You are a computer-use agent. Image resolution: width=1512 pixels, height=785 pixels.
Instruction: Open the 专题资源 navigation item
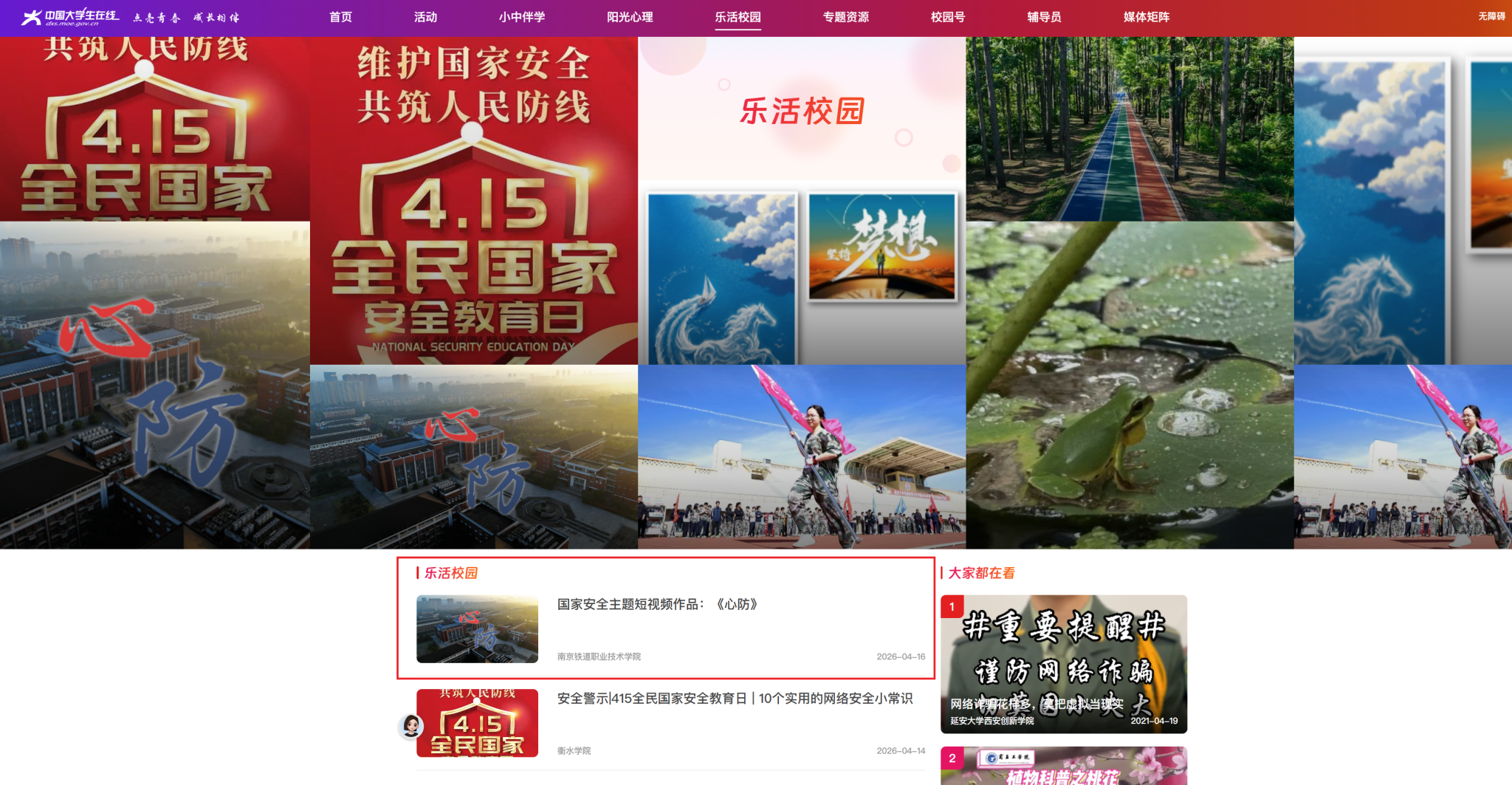845,17
